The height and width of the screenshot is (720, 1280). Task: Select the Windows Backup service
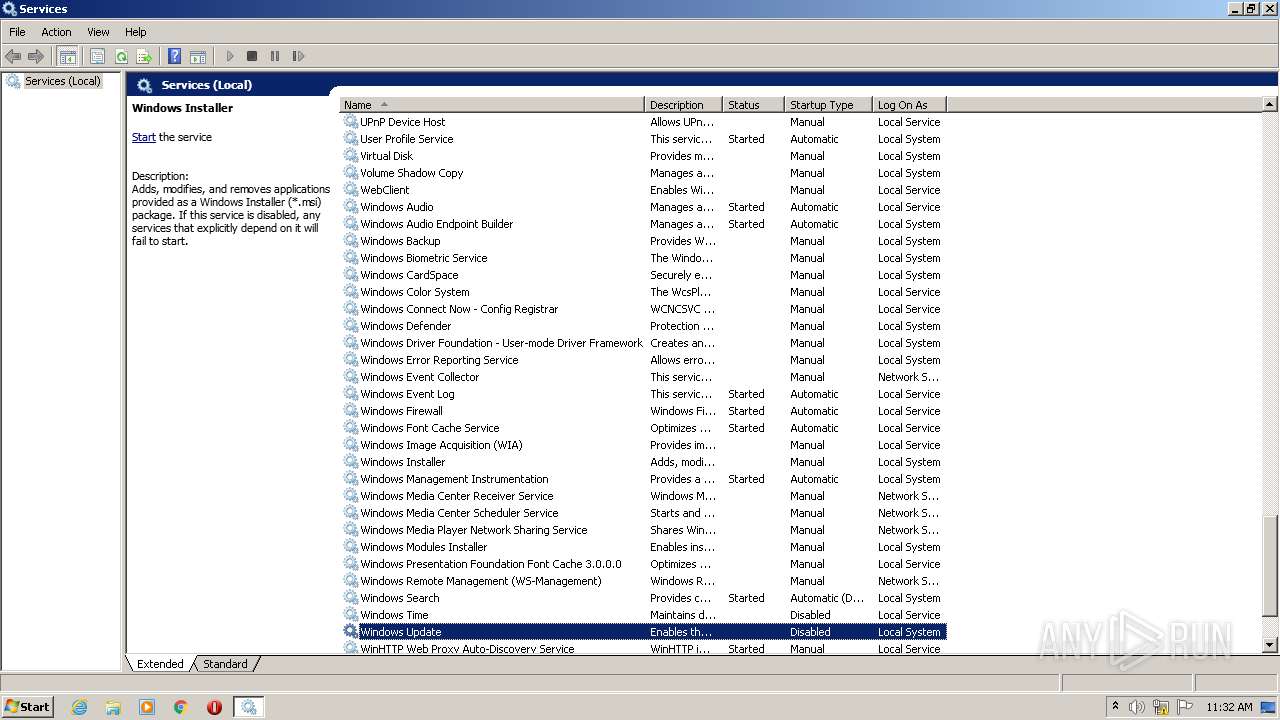tap(643, 241)
